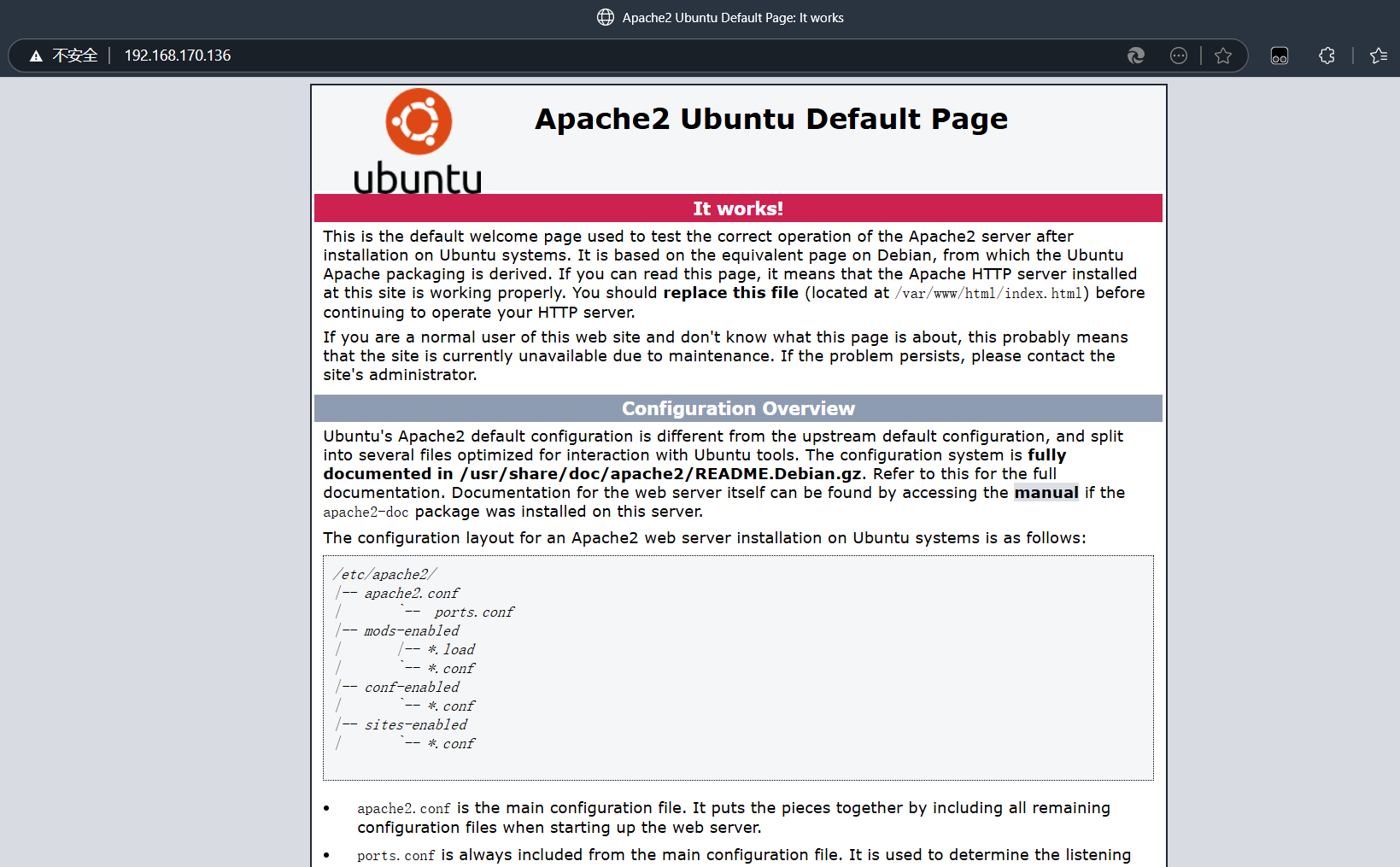Click the 'apache2.conf' bullet item text
Viewport: 1400px width, 867px height.
(404, 809)
